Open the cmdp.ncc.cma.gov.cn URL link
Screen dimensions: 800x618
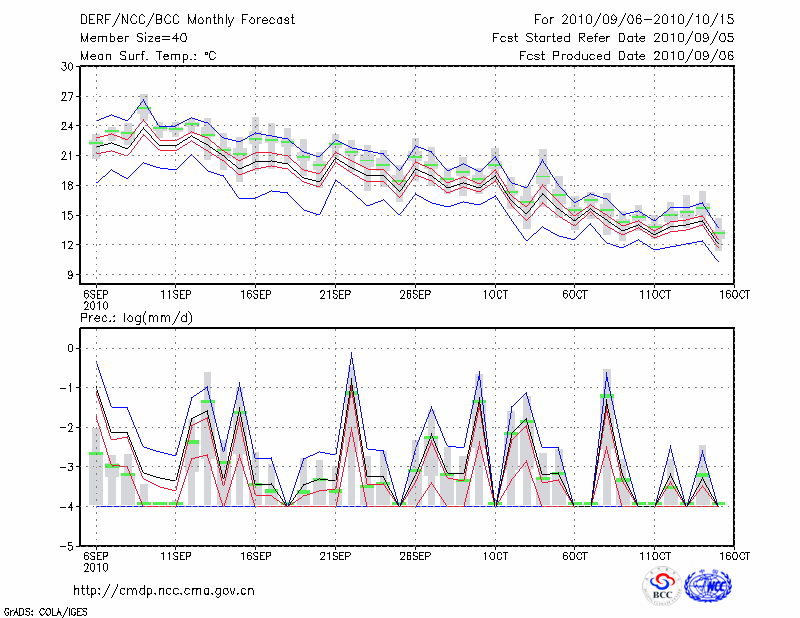point(164,590)
